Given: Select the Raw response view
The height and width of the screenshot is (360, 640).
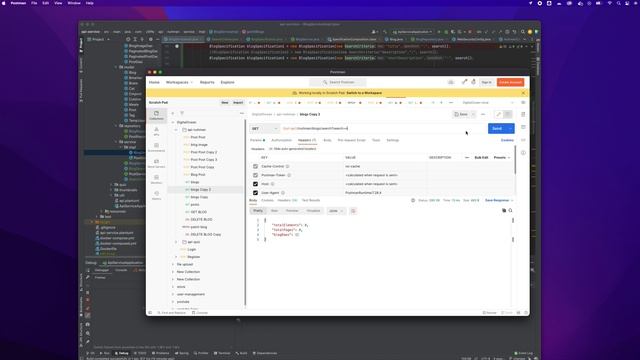Looking at the screenshot, I should 274,211.
